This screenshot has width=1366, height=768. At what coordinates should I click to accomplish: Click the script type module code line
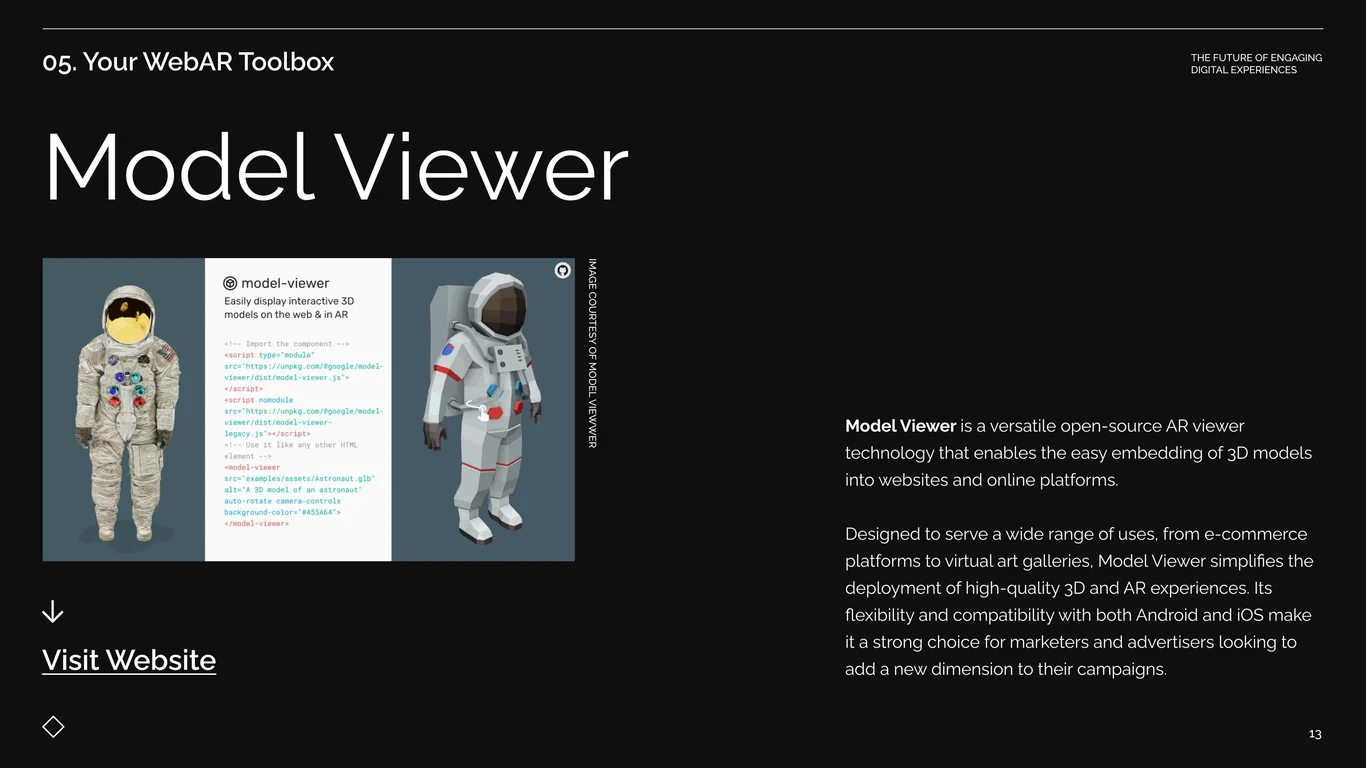pyautogui.click(x=269, y=355)
